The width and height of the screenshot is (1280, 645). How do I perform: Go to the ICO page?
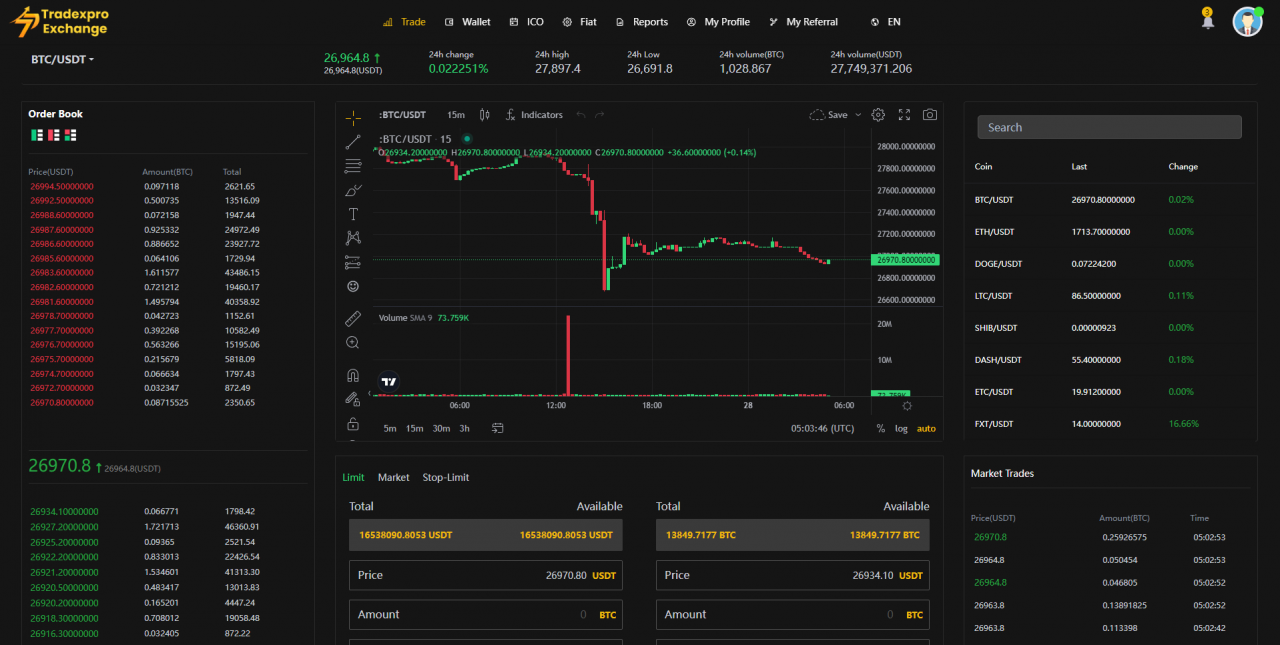[x=527, y=21]
